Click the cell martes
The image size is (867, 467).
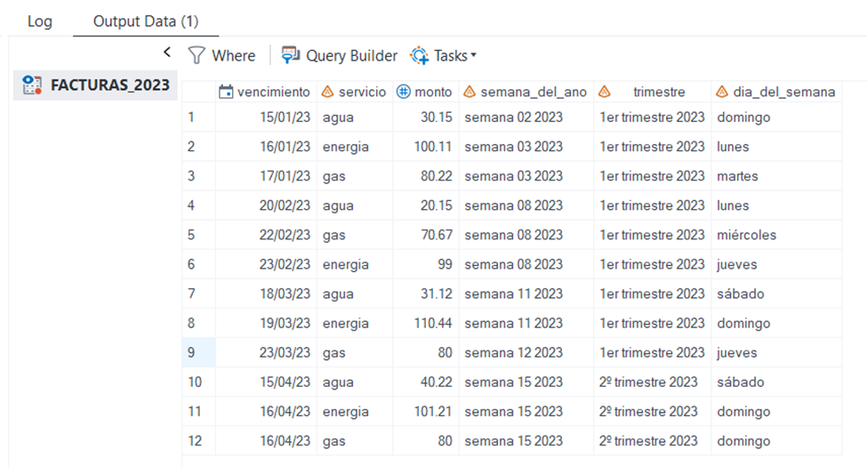coord(776,176)
